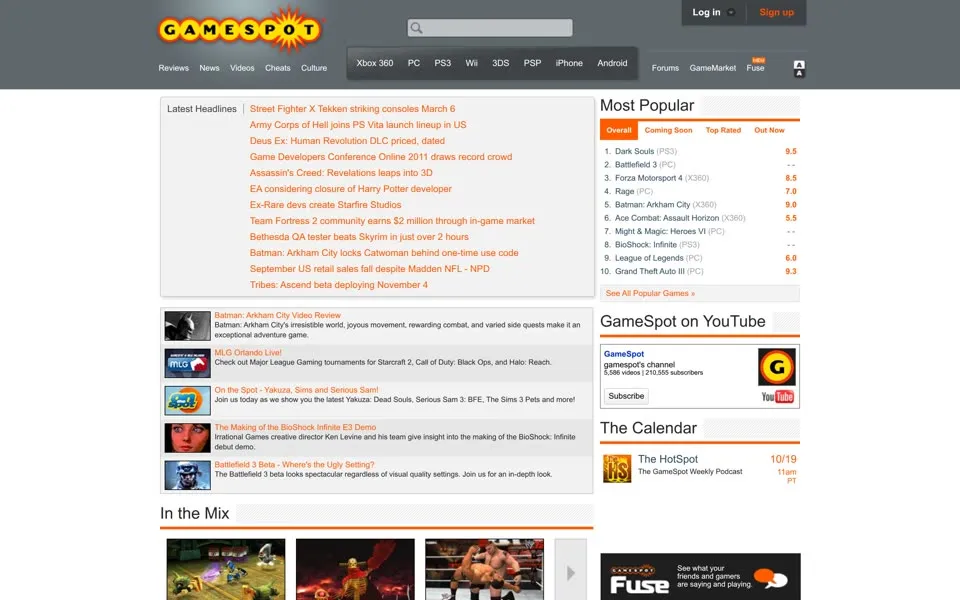Open Bethesda QA tester Skyrim headline
This screenshot has height=600, width=960.
(359, 236)
